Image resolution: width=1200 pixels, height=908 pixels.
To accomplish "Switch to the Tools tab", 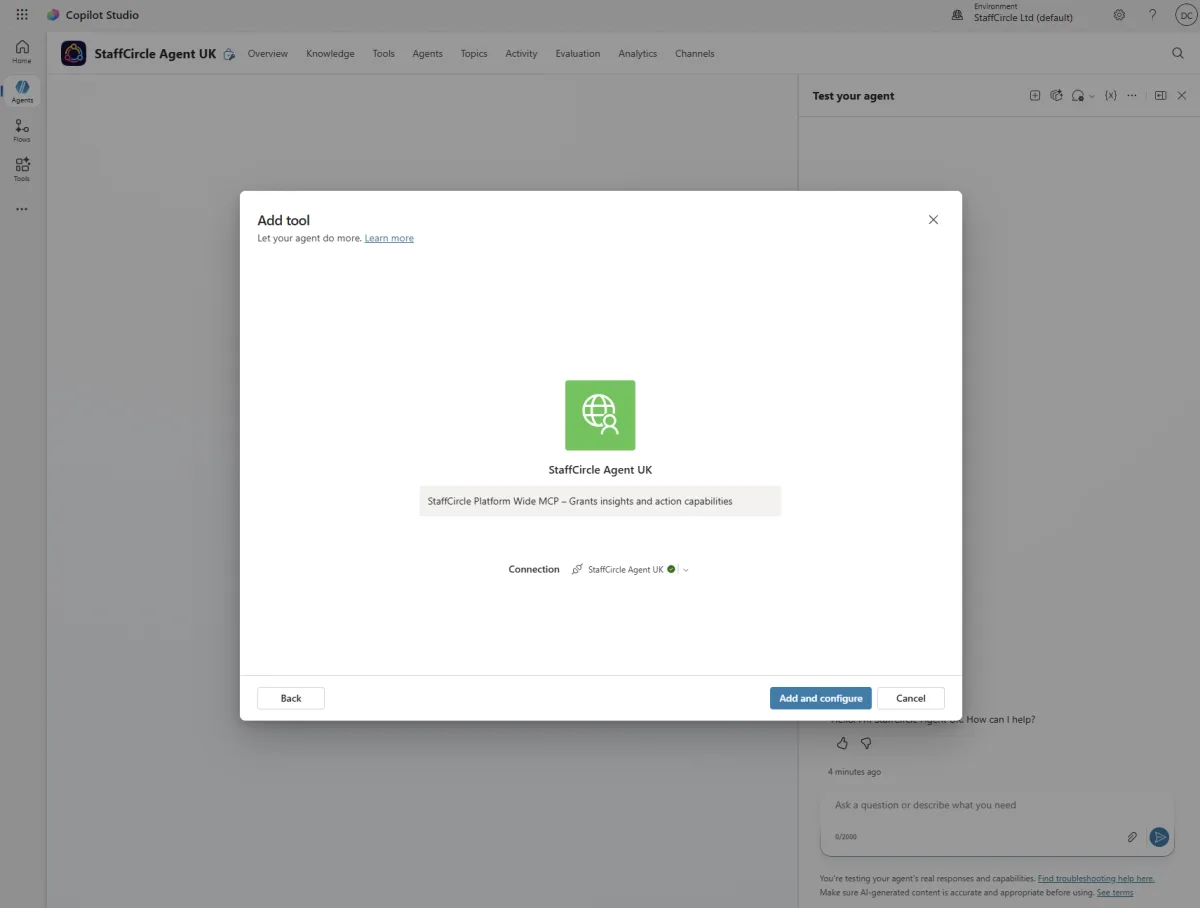I will click(x=384, y=54).
